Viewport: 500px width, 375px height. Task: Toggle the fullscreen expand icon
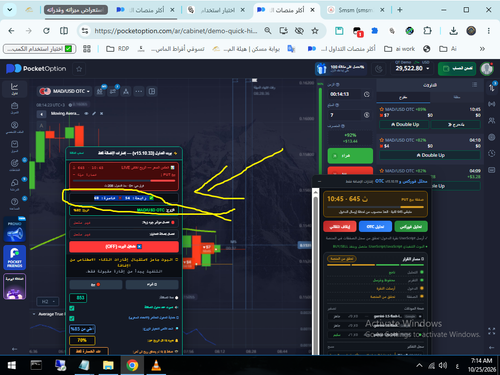pyautogui.click(x=492, y=331)
